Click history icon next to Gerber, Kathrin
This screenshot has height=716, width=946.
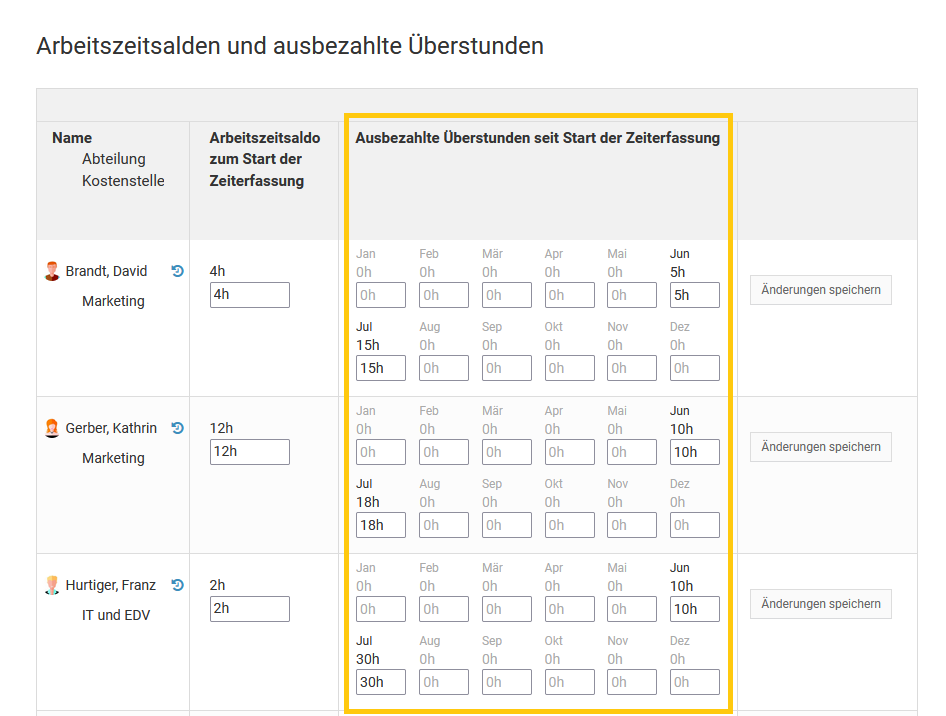[178, 428]
